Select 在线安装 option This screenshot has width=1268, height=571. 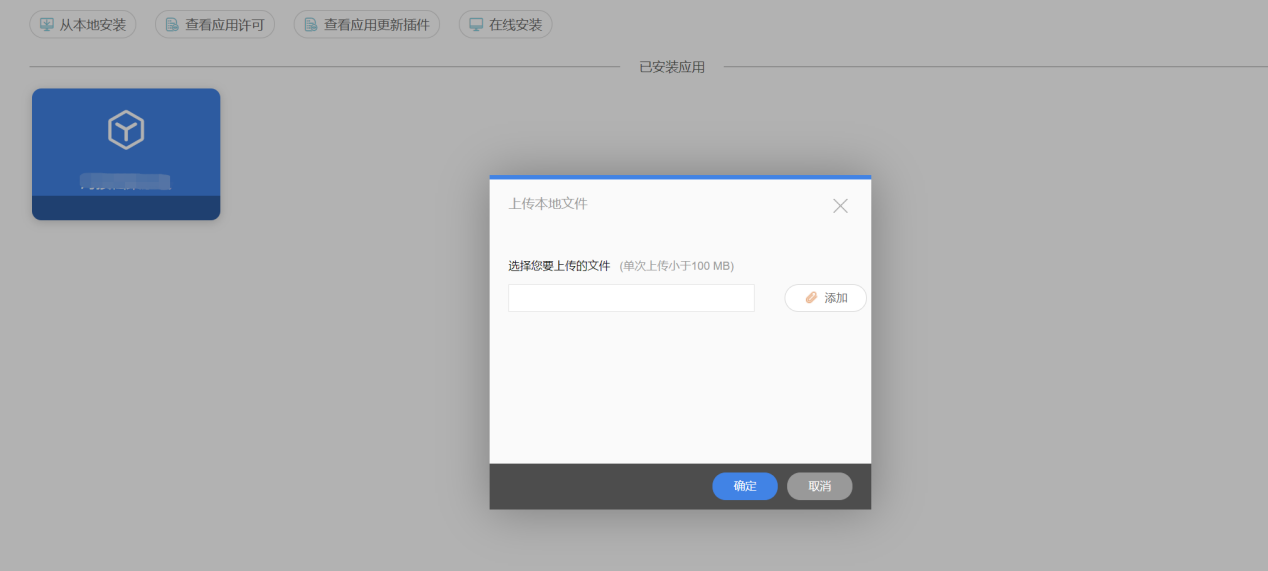pos(505,25)
